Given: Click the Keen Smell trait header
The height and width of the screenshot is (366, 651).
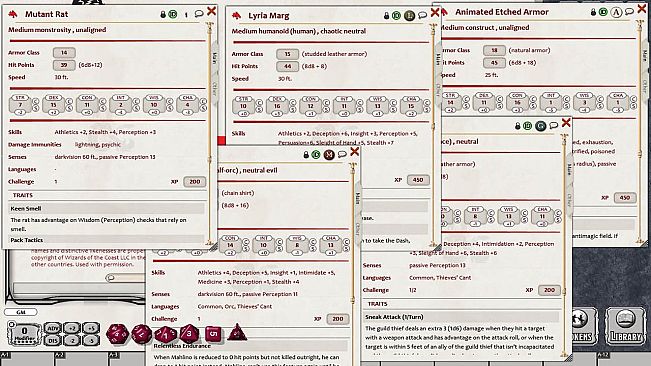Looking at the screenshot, I should pyautogui.click(x=107, y=208).
